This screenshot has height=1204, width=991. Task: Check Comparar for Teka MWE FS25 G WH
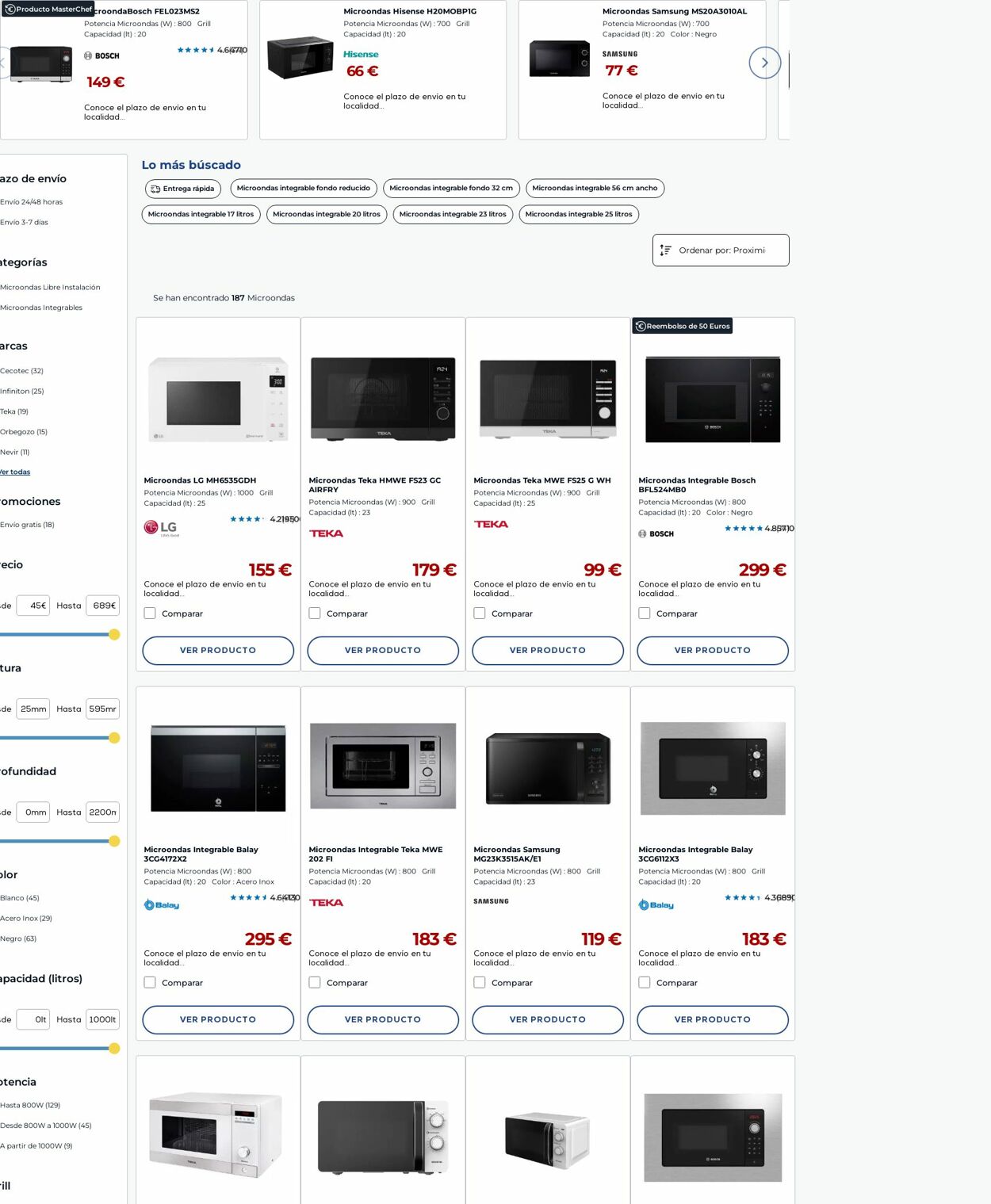[x=480, y=613]
